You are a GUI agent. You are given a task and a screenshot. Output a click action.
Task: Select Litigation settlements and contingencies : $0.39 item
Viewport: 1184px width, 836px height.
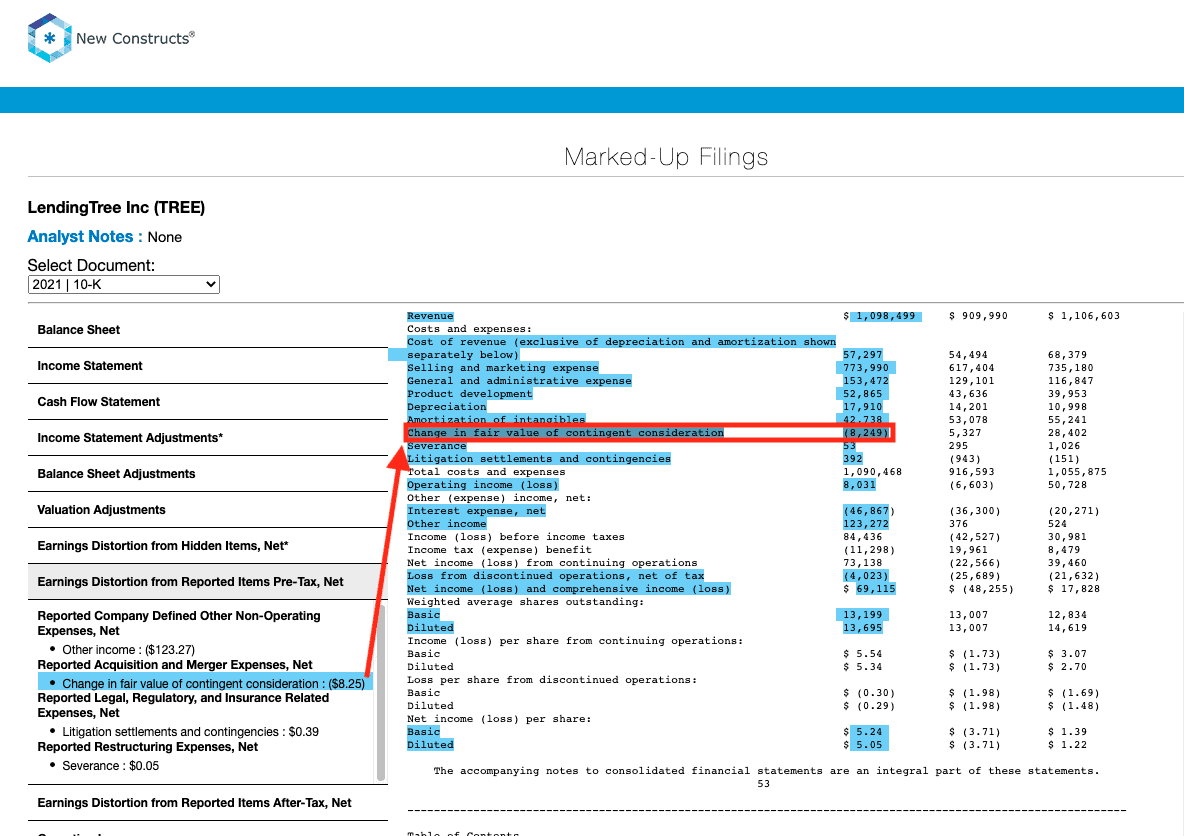190,732
